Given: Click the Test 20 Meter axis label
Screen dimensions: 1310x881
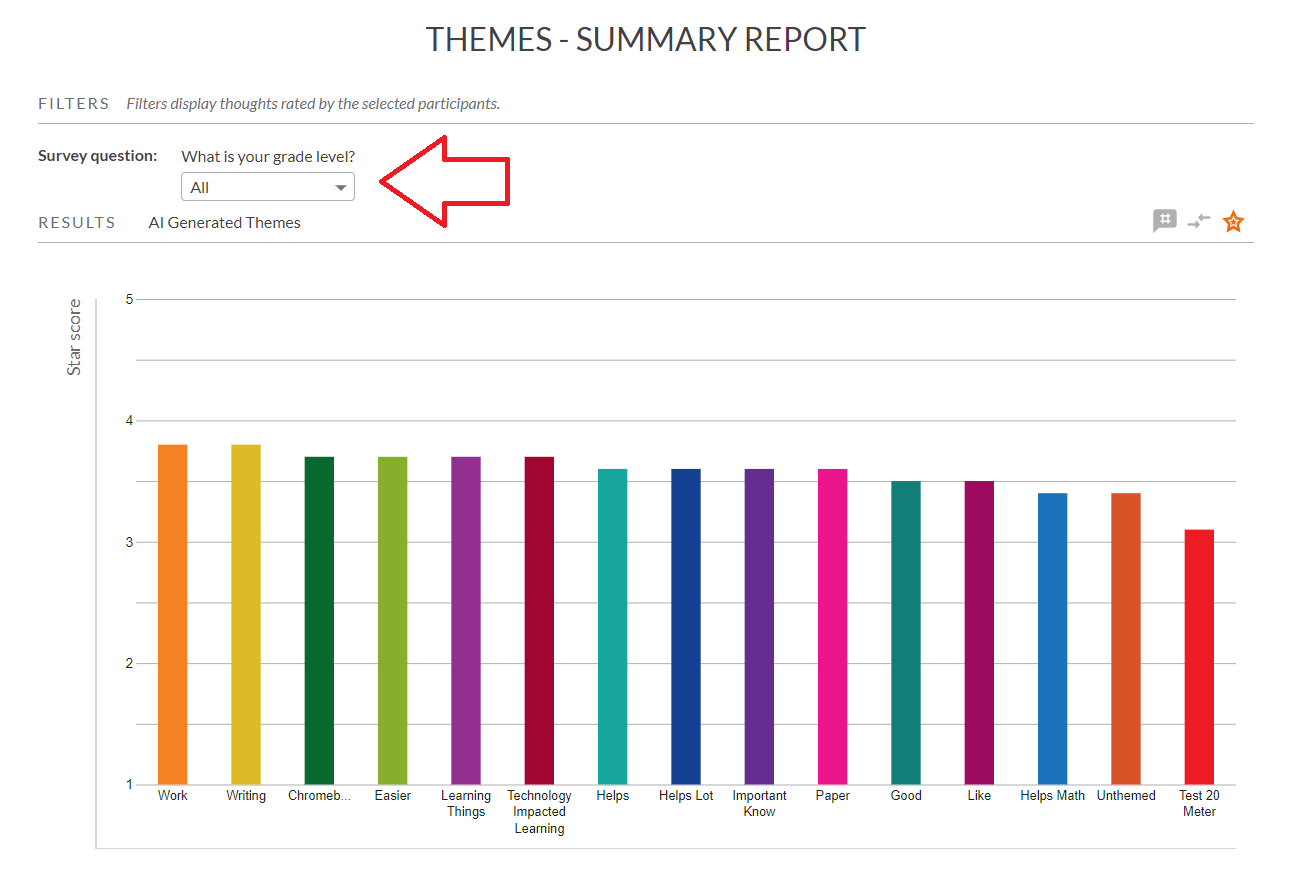Looking at the screenshot, I should tap(1199, 804).
